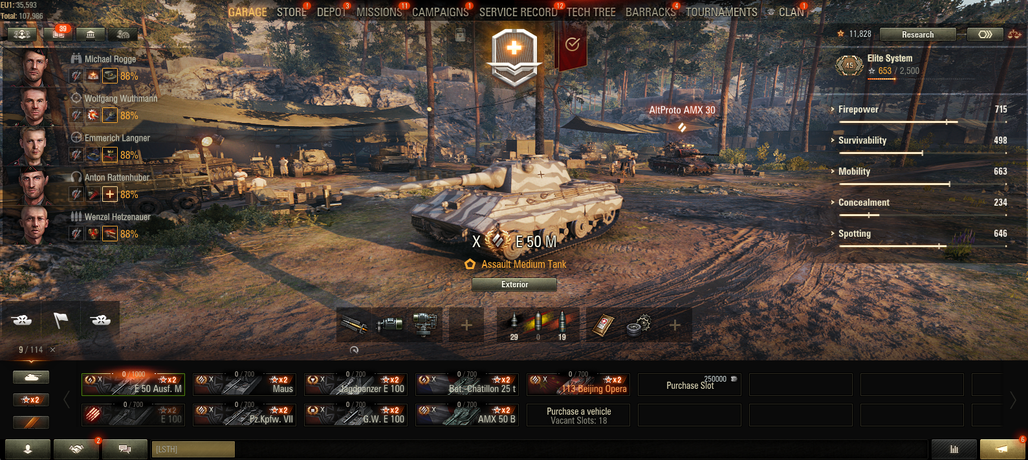Open the bank building icon button
This screenshot has width=1028, height=460.
click(90, 34)
